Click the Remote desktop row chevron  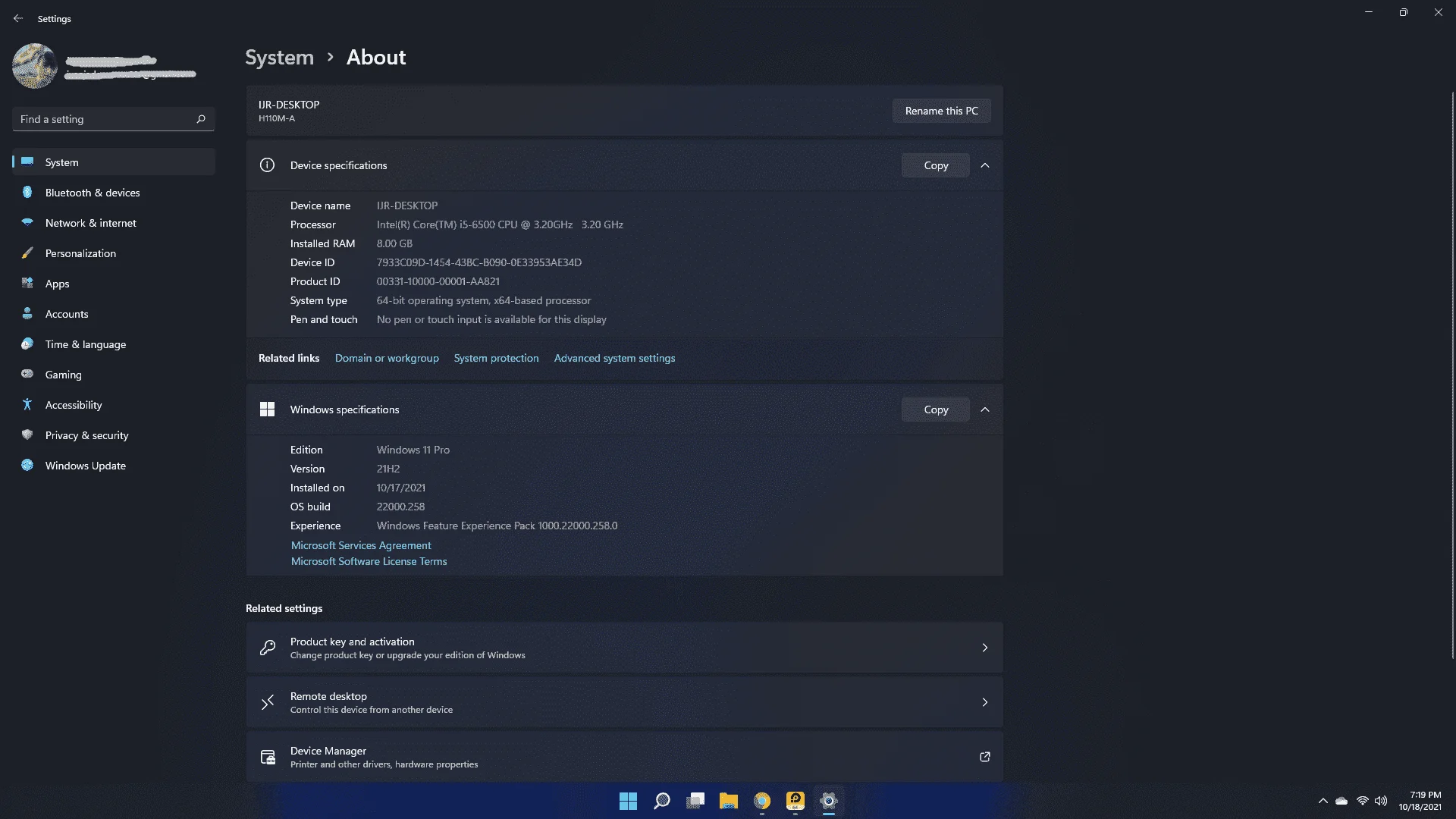(x=985, y=702)
